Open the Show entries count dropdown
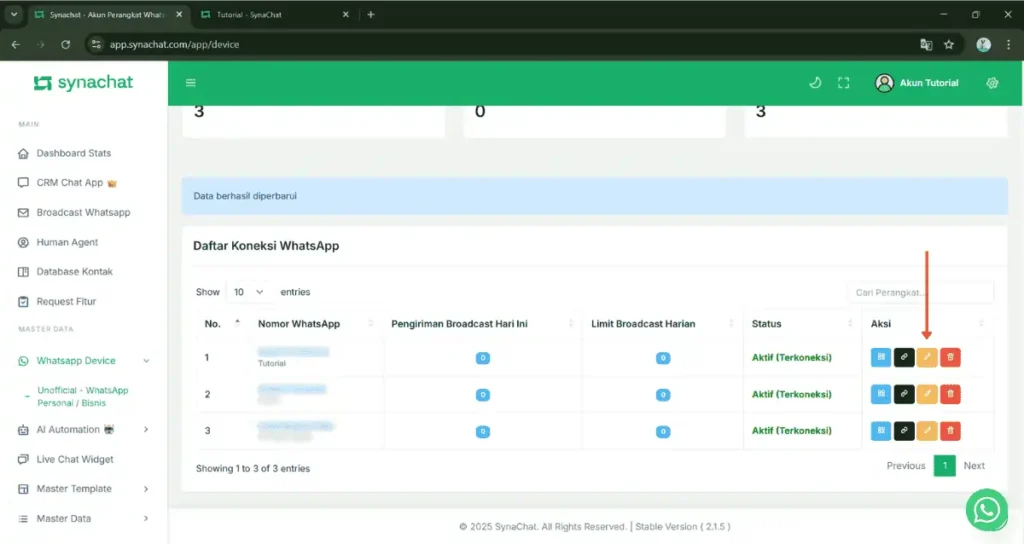This screenshot has width=1024, height=544. pyautogui.click(x=248, y=292)
